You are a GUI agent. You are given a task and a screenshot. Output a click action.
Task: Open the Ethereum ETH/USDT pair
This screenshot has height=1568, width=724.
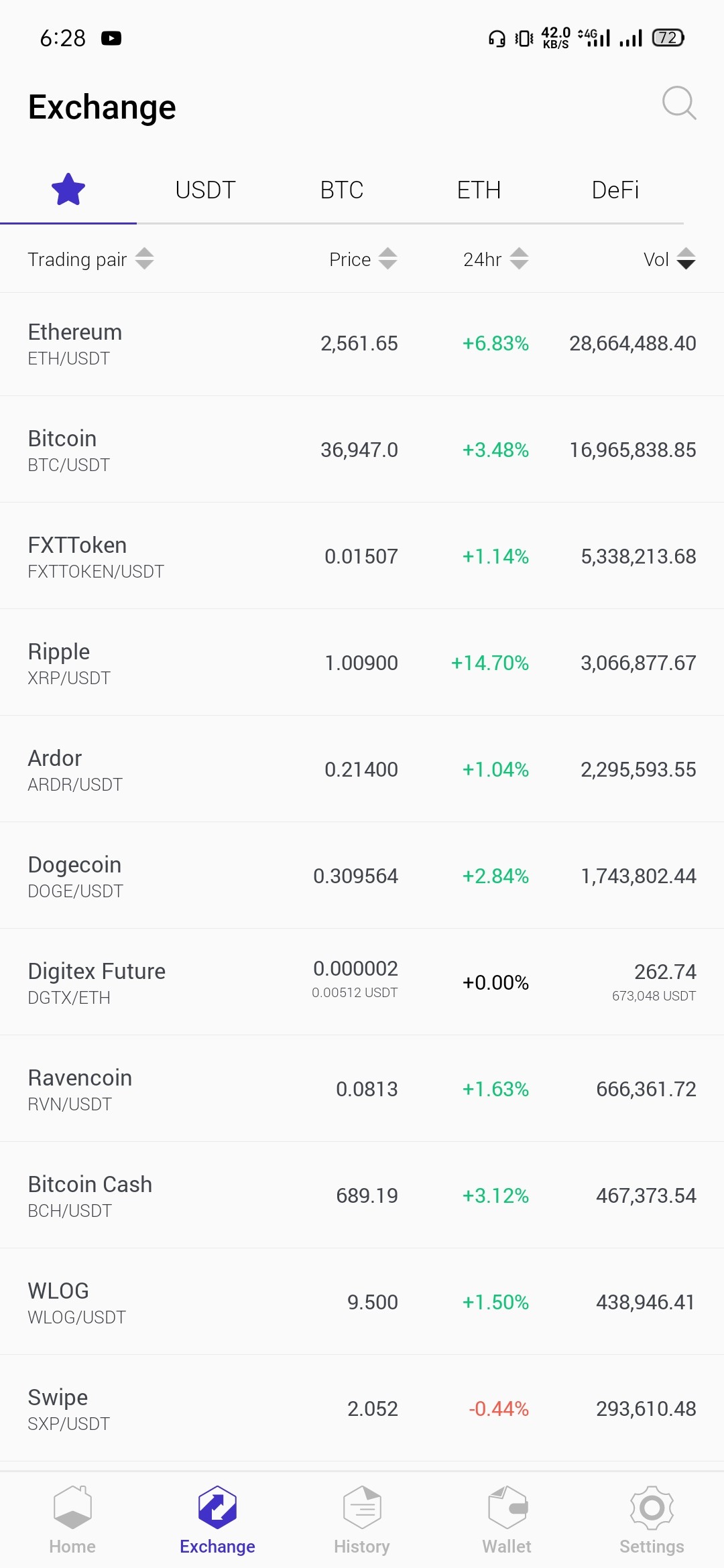(x=362, y=344)
